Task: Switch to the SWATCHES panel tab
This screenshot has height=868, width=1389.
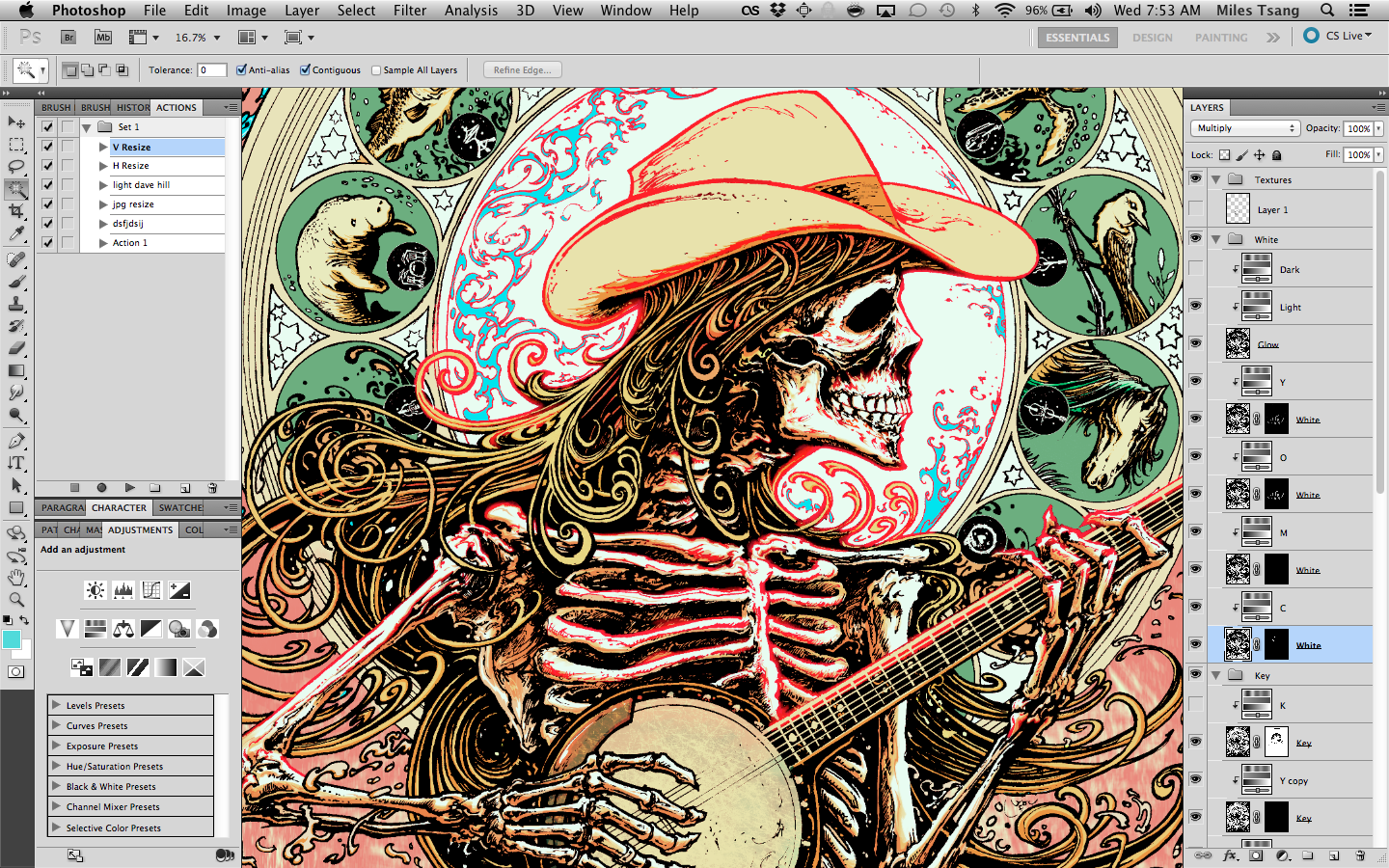Action: (181, 507)
